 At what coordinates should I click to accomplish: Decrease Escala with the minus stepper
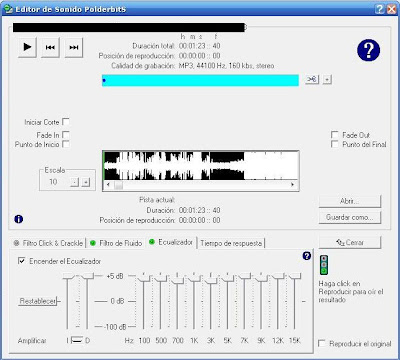pos(75,182)
